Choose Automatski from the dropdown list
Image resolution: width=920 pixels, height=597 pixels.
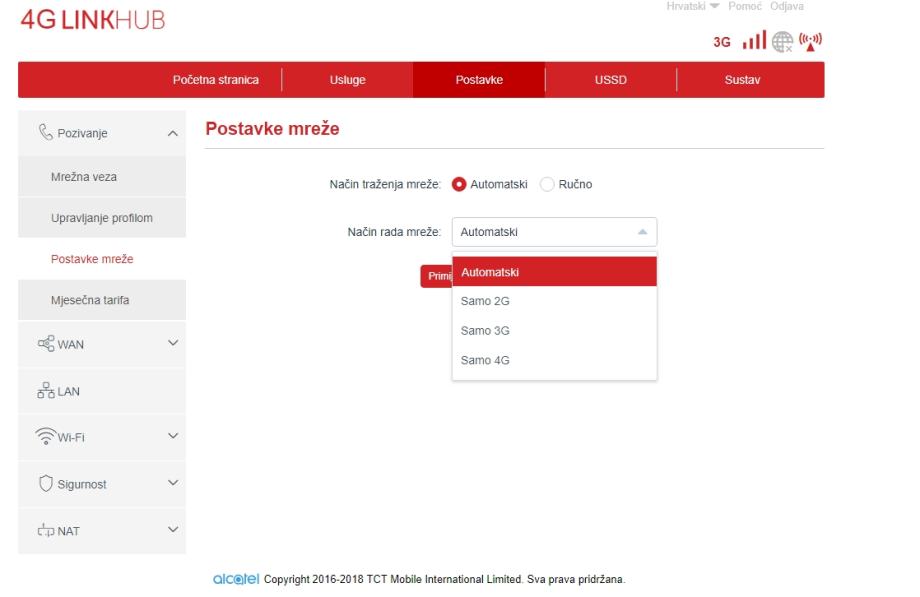point(554,272)
